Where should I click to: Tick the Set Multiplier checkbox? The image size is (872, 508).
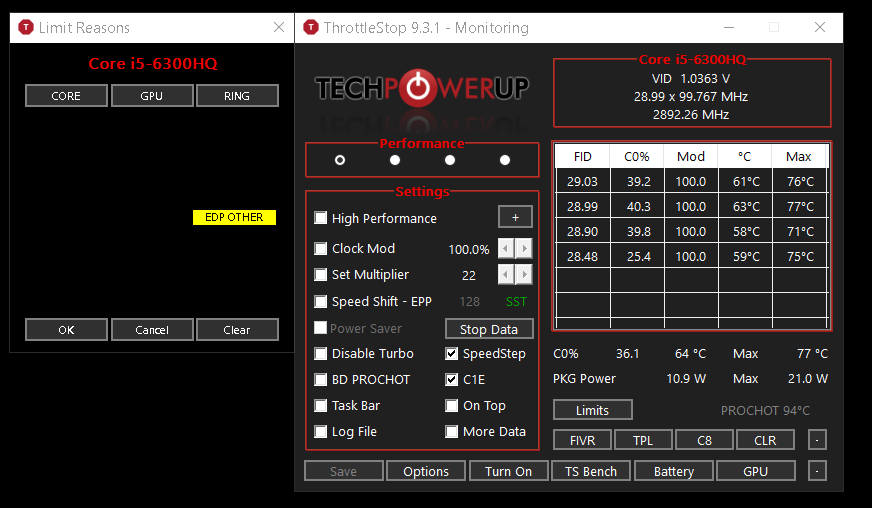click(x=320, y=274)
